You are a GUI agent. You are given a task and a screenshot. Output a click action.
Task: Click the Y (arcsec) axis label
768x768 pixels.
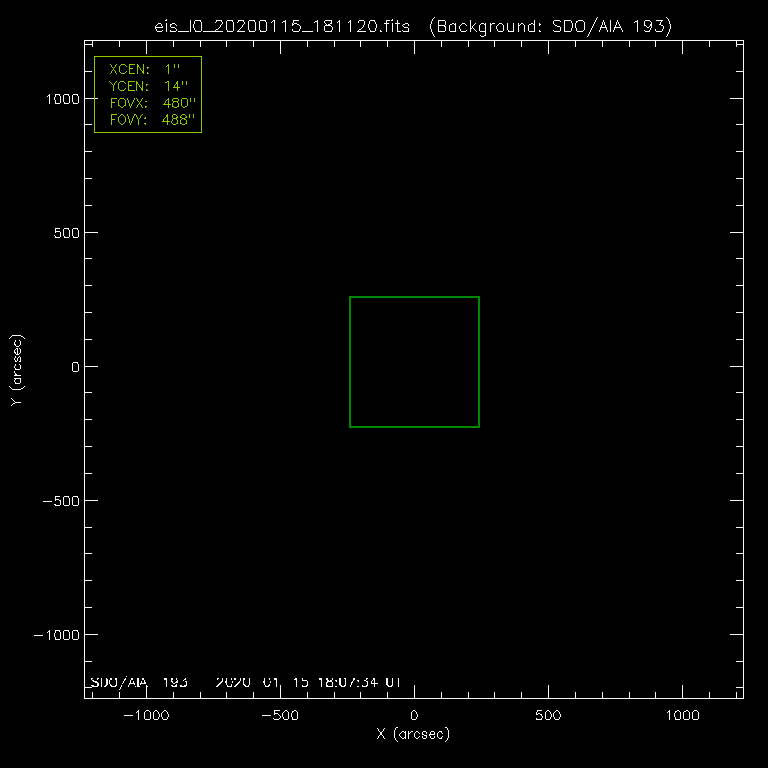click(15, 370)
